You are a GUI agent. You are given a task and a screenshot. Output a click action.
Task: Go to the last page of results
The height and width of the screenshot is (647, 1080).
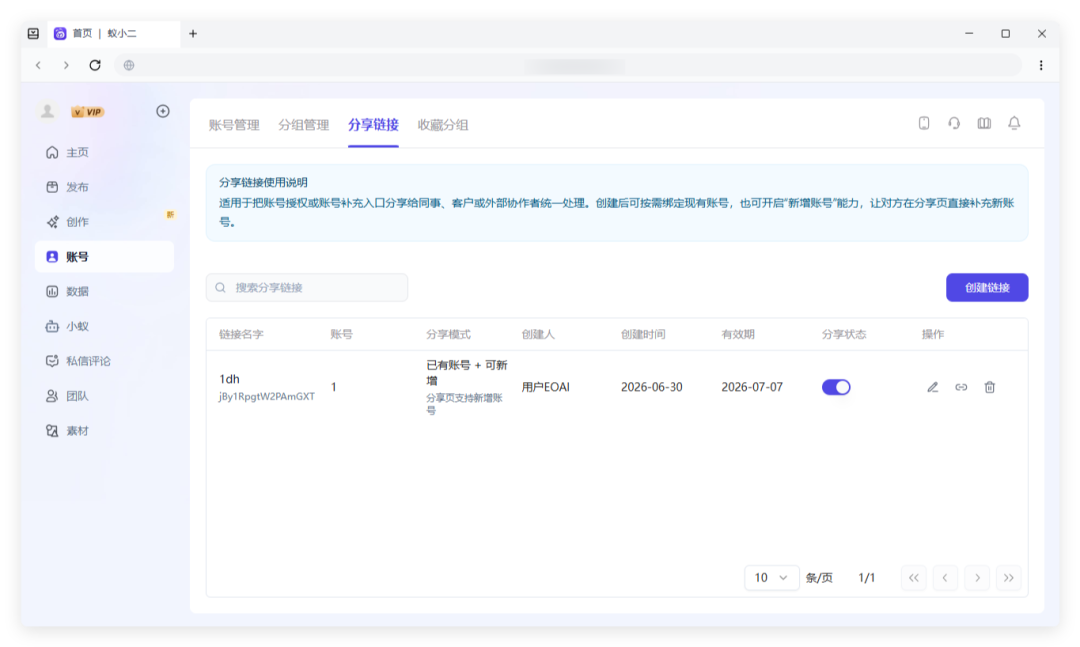(x=1008, y=577)
